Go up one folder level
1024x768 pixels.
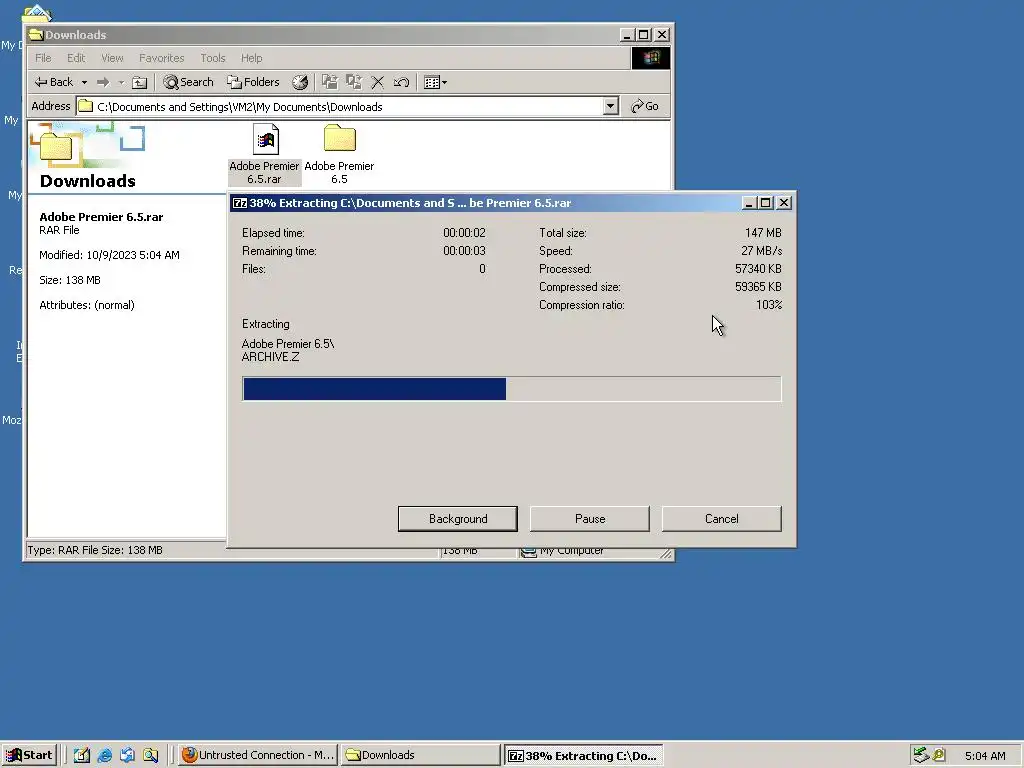pyautogui.click(x=140, y=82)
